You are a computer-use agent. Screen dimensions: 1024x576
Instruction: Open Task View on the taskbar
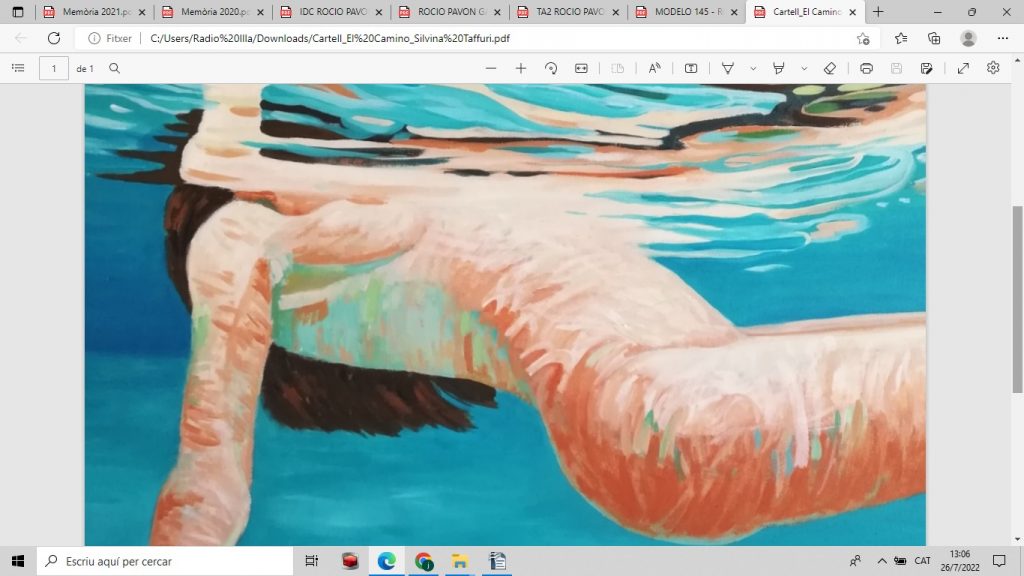pos(312,561)
